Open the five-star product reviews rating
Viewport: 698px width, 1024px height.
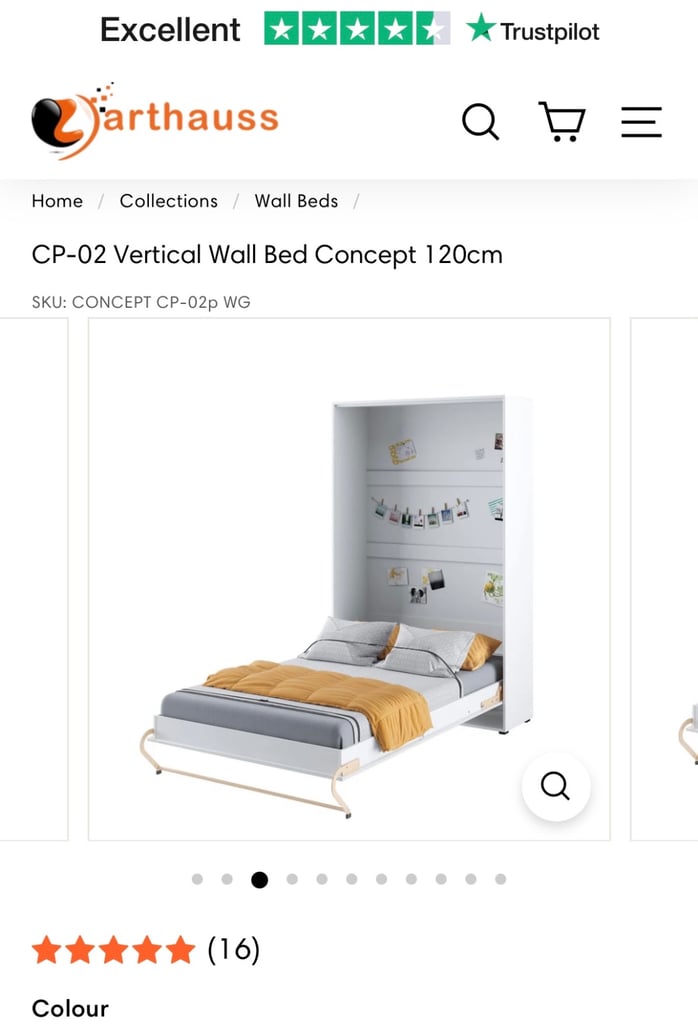point(114,950)
